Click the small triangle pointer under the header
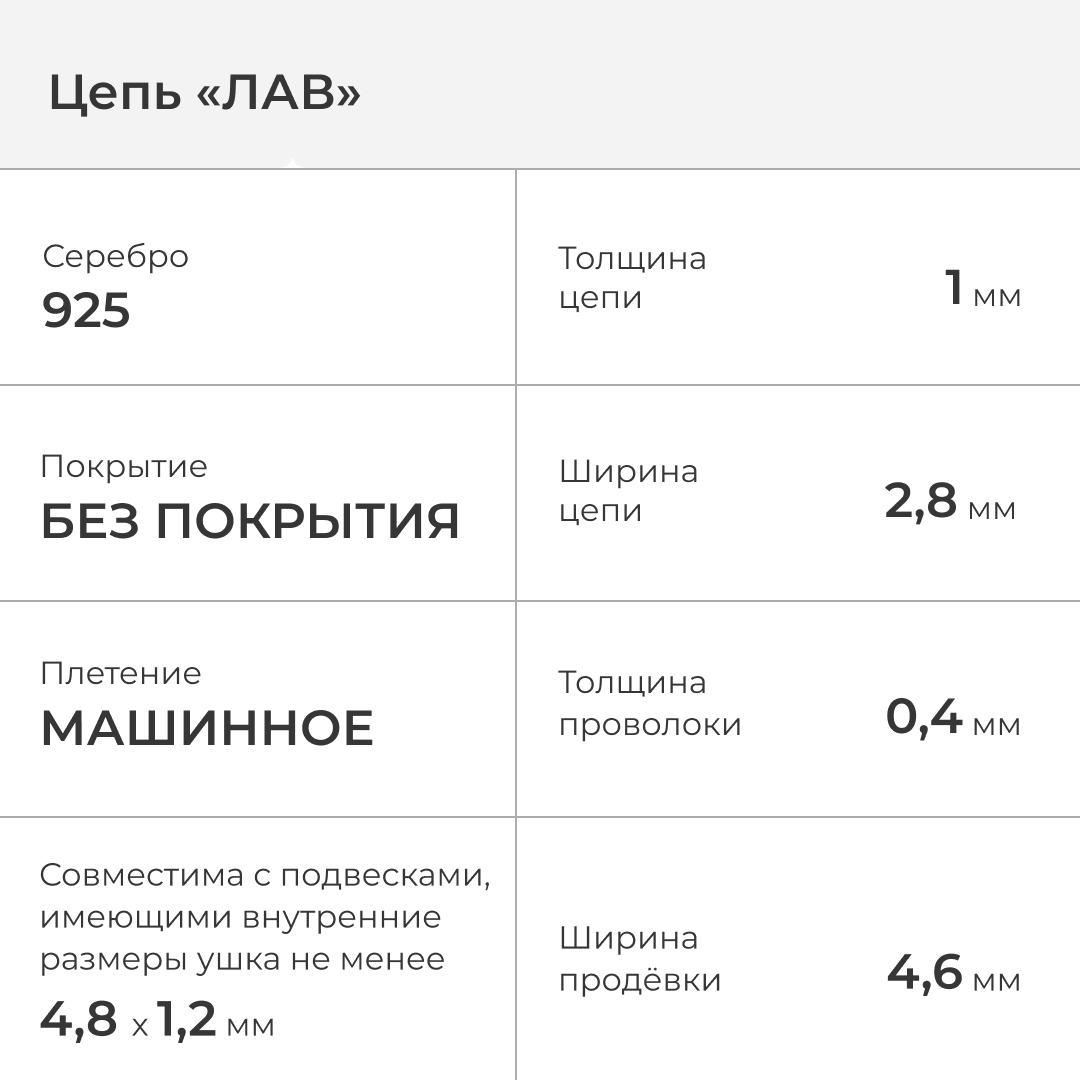The image size is (1080, 1080). 291,164
